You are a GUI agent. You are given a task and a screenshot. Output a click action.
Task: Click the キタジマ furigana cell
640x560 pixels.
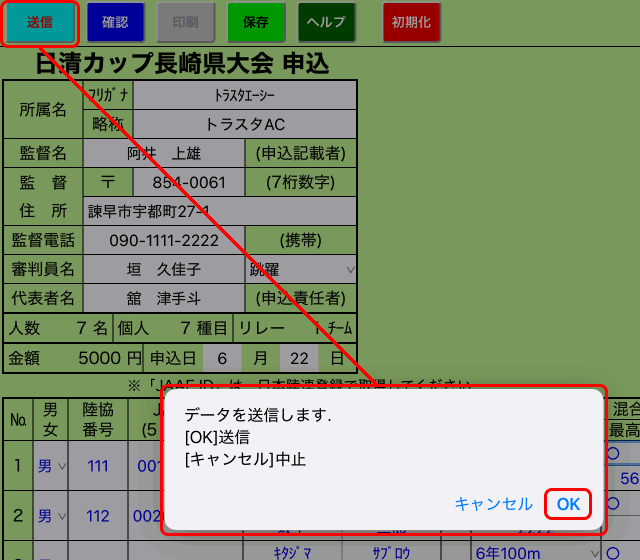[x=292, y=553]
